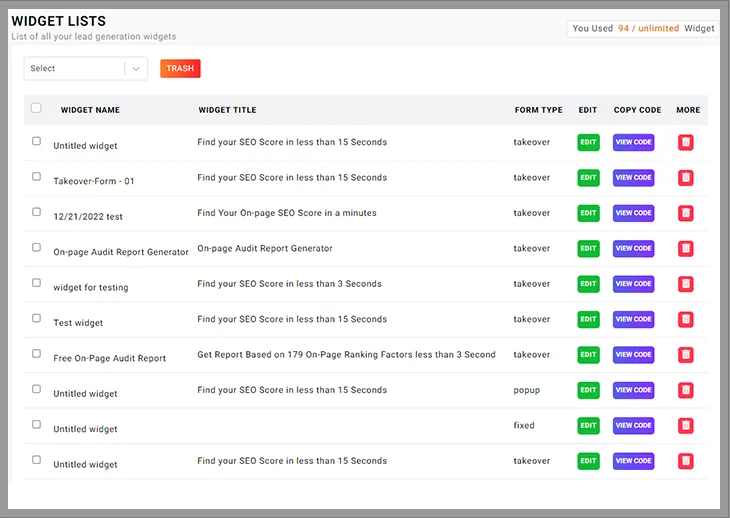Check the box for Takeover-Form - 01
730x518 pixels.
coord(36,176)
